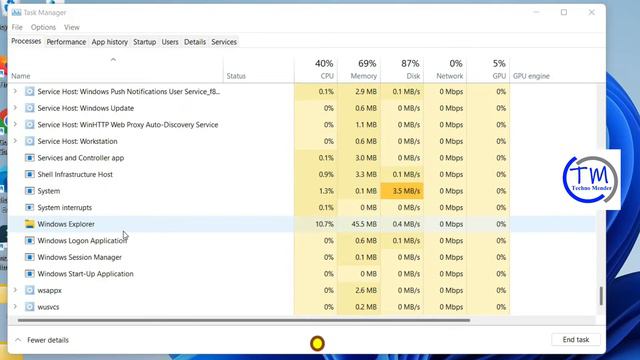Click the Windows Push Notifications service icon
Viewport: 640px width, 360px height.
click(x=29, y=91)
